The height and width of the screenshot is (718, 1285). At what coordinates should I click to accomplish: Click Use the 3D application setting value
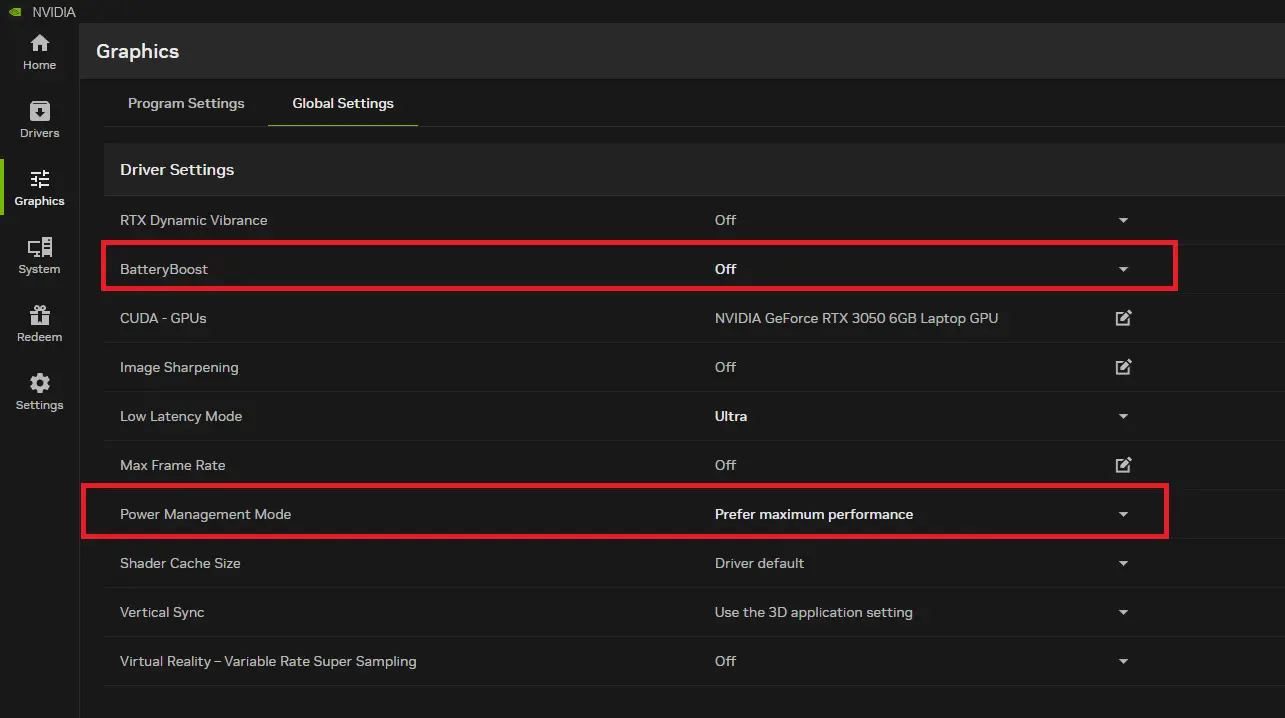pos(814,612)
